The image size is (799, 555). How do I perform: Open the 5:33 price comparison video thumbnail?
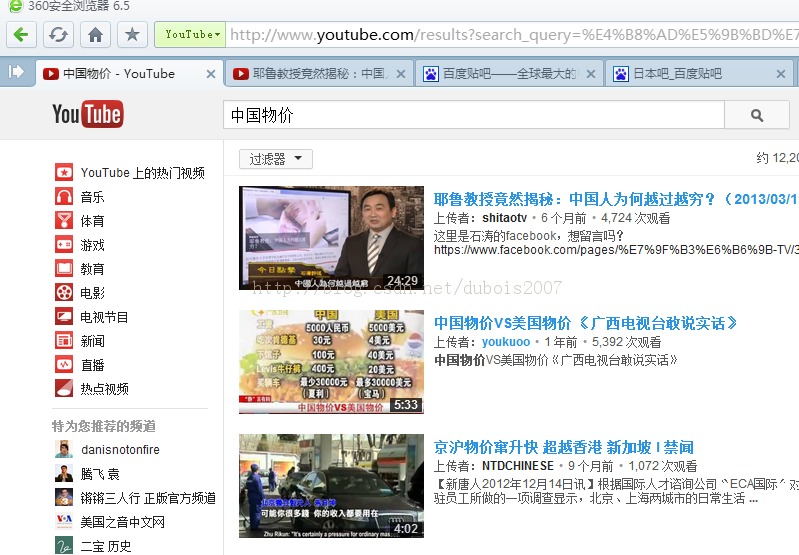coord(331,362)
